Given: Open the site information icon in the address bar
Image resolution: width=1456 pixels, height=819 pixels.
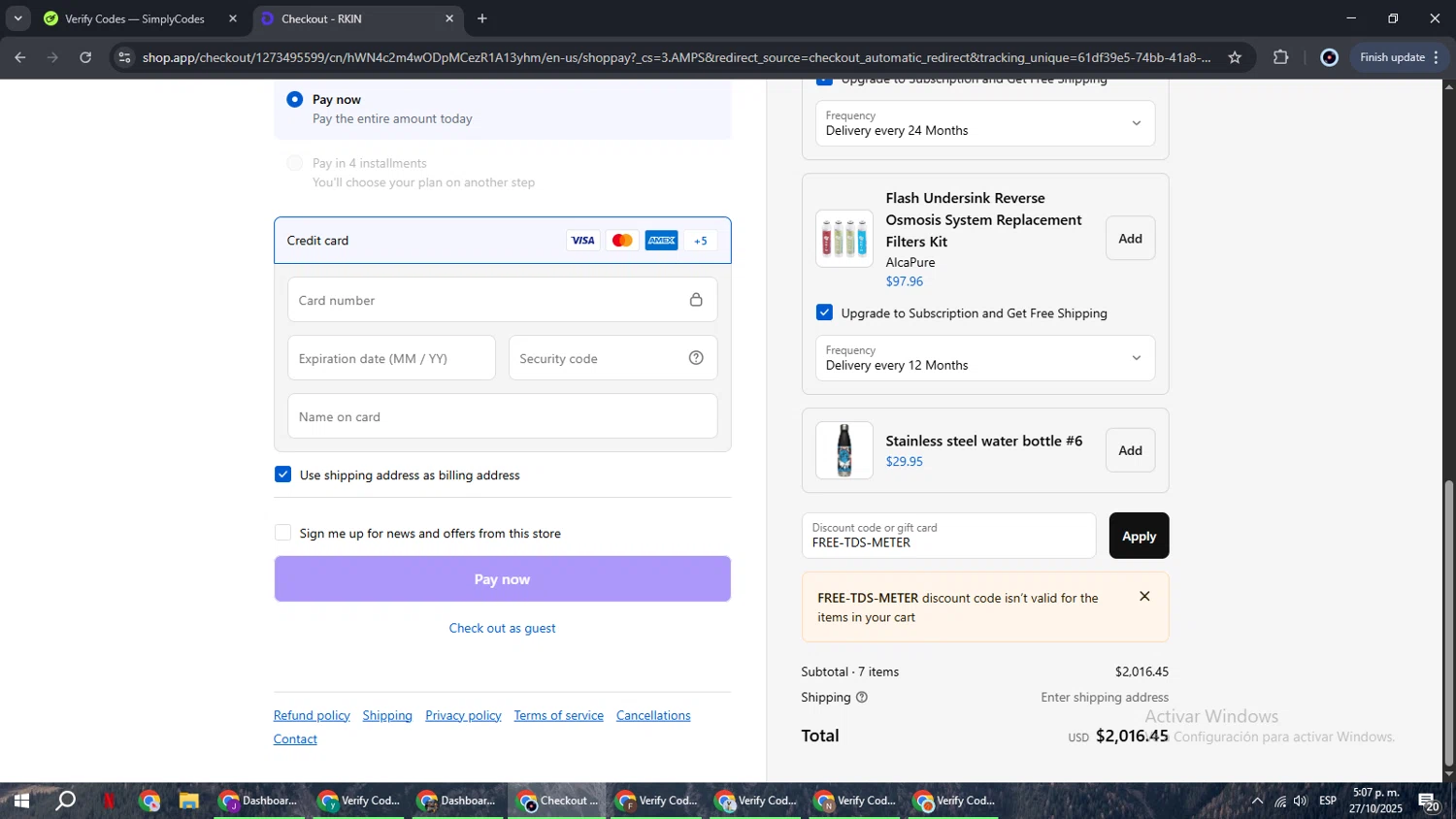Looking at the screenshot, I should point(123,57).
